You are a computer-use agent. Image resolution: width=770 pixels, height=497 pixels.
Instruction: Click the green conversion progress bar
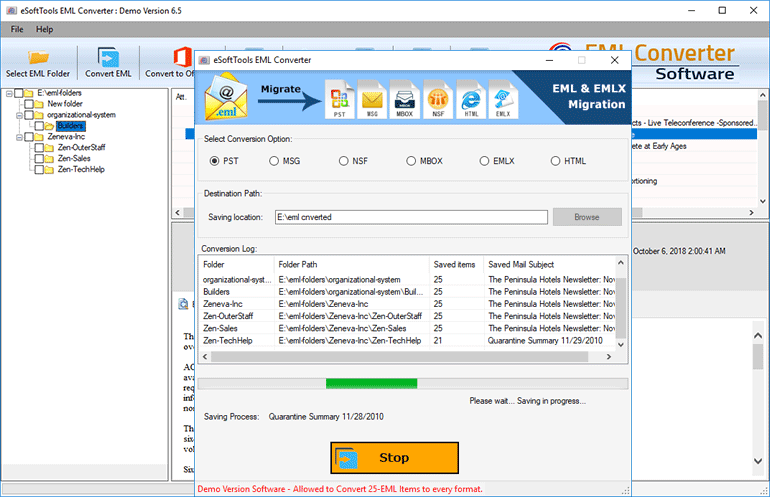click(371, 384)
